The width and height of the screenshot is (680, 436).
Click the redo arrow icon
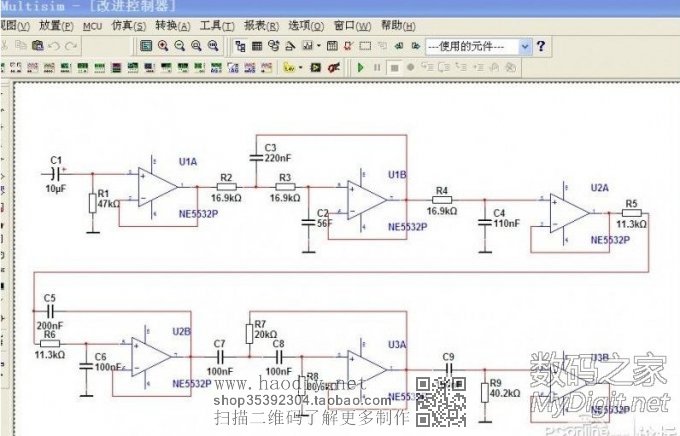point(70,46)
